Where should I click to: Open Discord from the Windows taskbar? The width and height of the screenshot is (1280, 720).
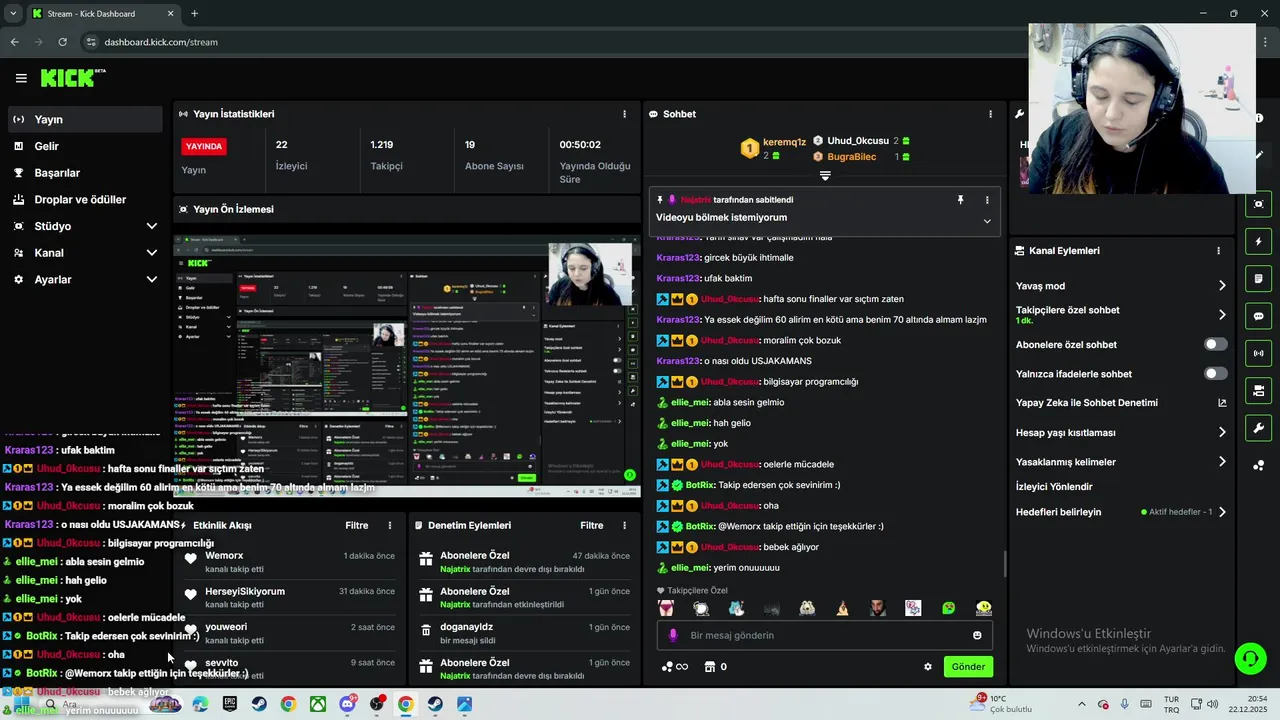coord(347,704)
